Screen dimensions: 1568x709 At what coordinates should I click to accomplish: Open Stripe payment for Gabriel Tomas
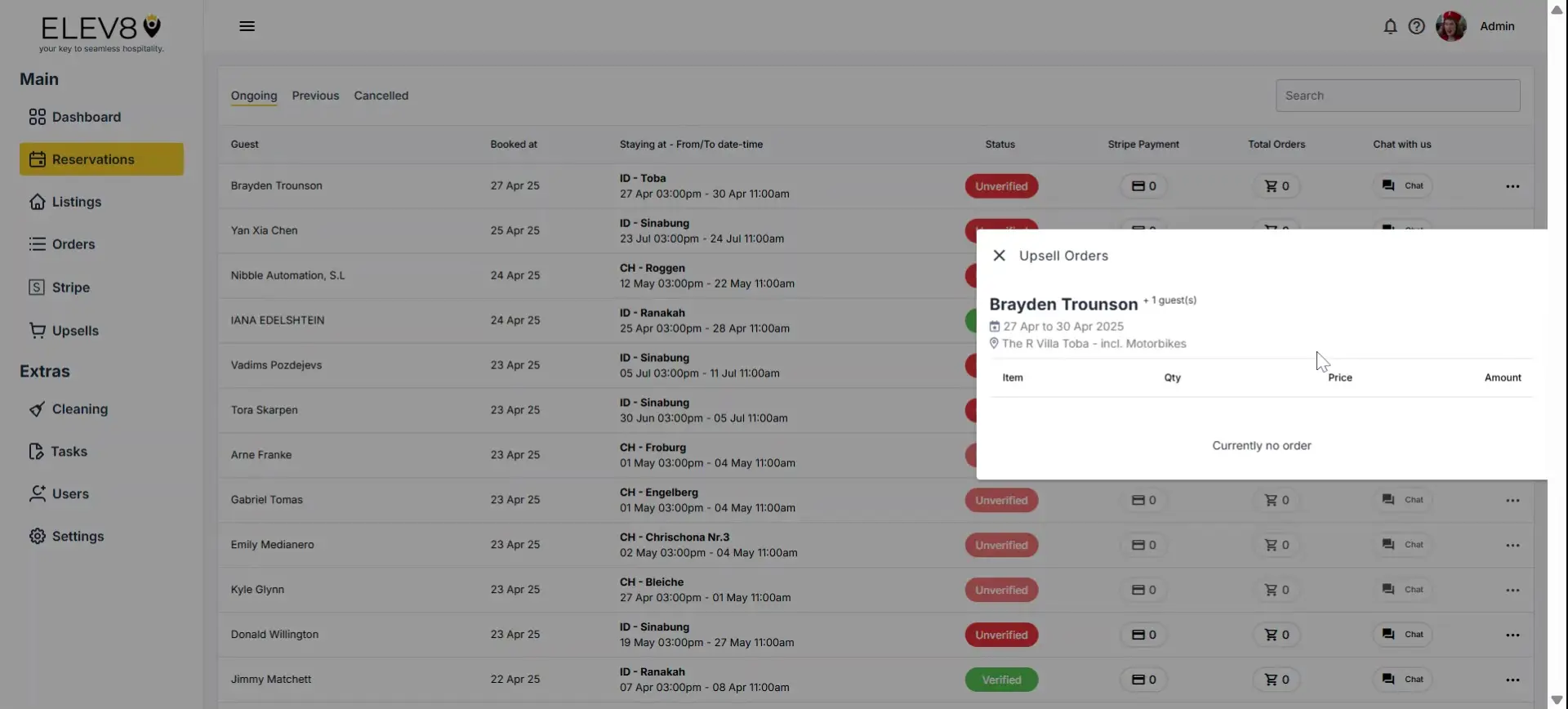[1143, 500]
